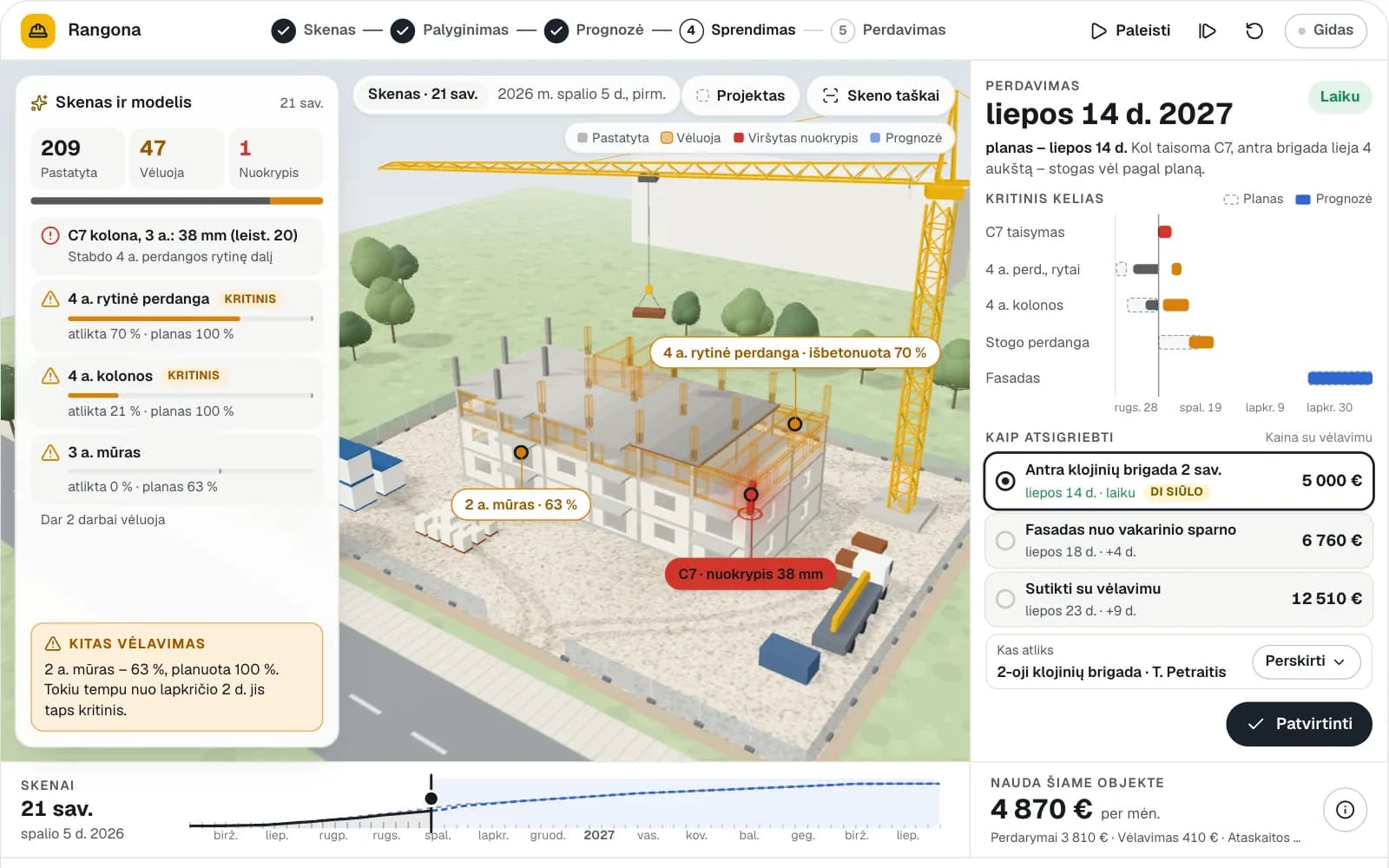Image resolution: width=1389 pixels, height=868 pixels.
Task: Click the checkmark icon of Palyginimas step
Action: 402,31
